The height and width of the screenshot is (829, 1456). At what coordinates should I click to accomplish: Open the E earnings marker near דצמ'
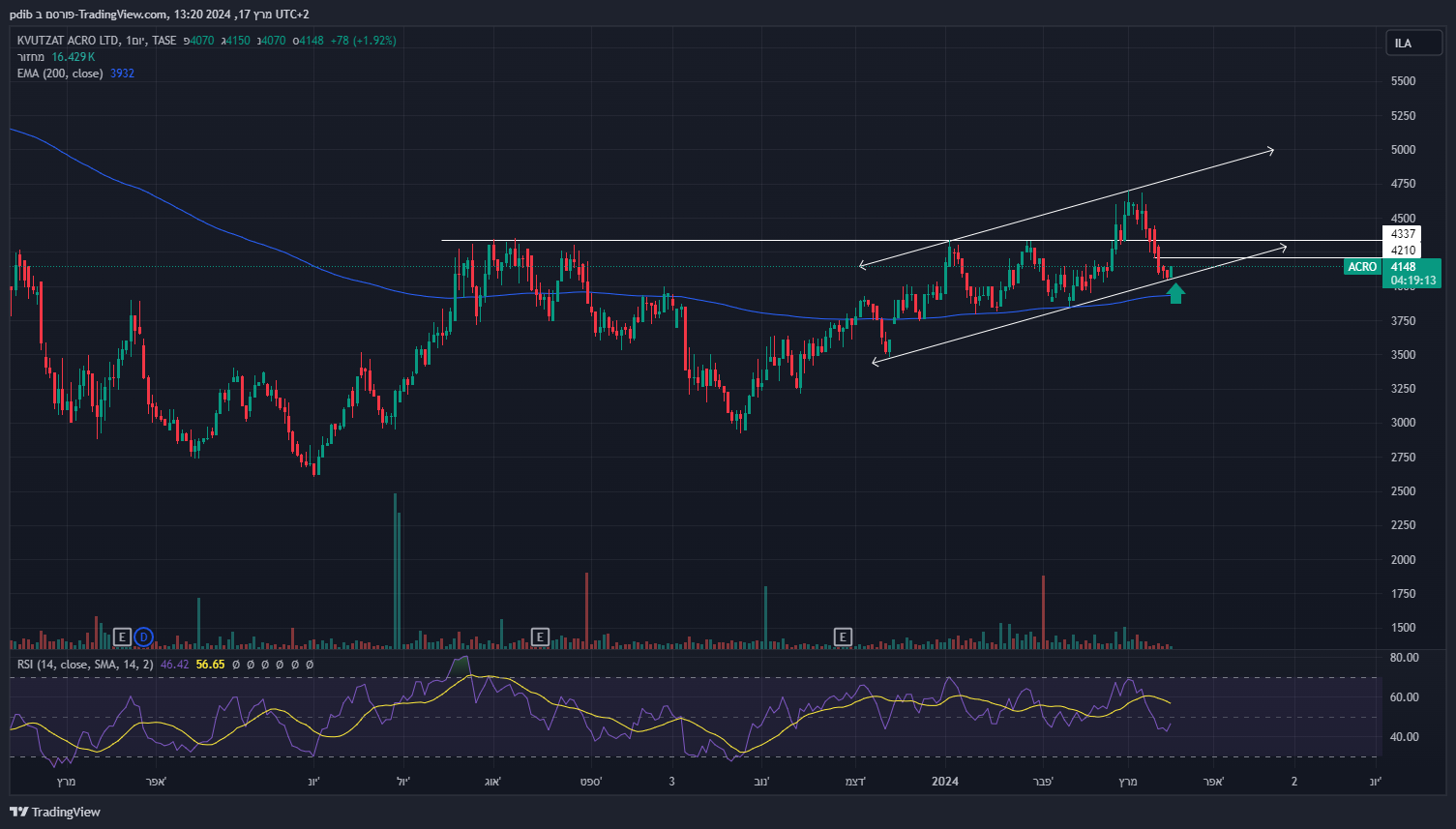pyautogui.click(x=843, y=637)
